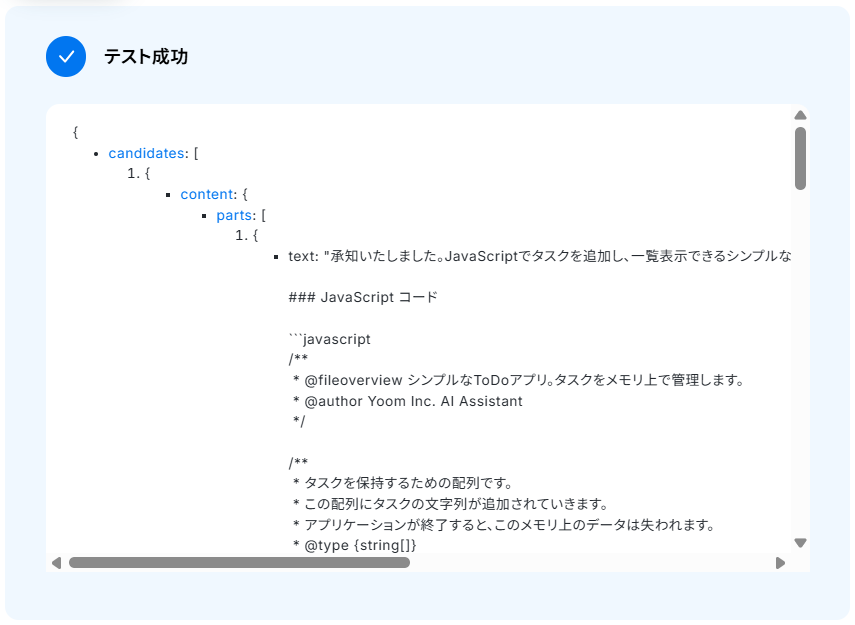
Task: Click the @fileoverview comment line
Action: click(518, 380)
